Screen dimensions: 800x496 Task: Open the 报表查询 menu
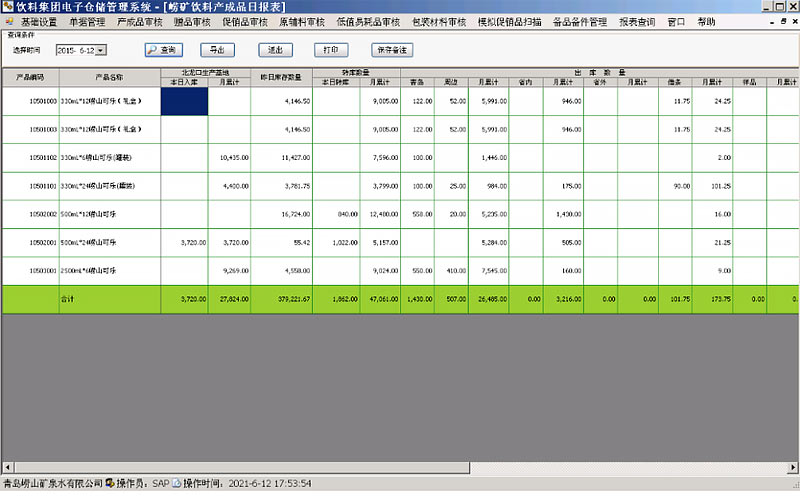[636, 21]
